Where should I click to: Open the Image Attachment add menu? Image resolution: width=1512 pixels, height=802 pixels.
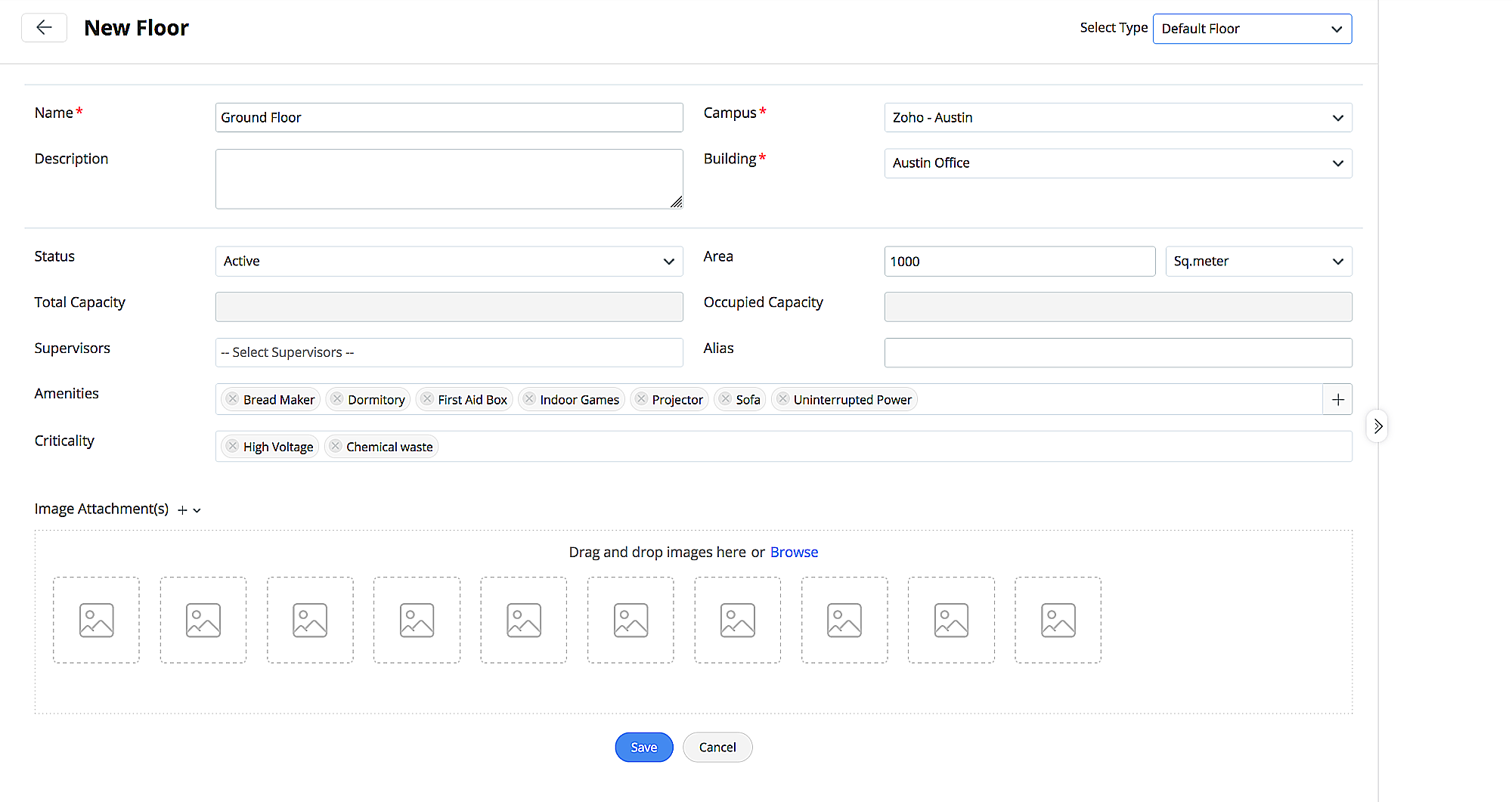tap(189, 510)
